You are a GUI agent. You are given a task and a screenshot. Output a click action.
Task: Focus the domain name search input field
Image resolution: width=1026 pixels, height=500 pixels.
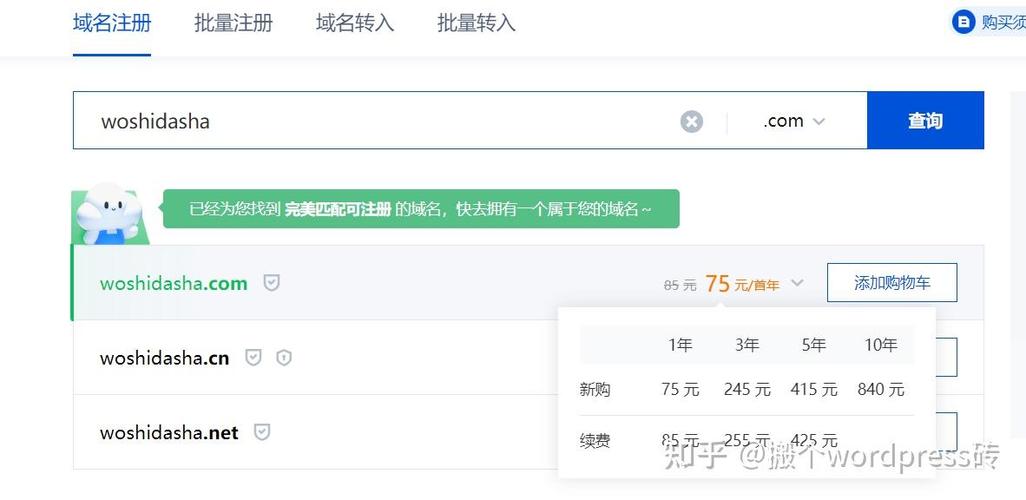point(380,121)
